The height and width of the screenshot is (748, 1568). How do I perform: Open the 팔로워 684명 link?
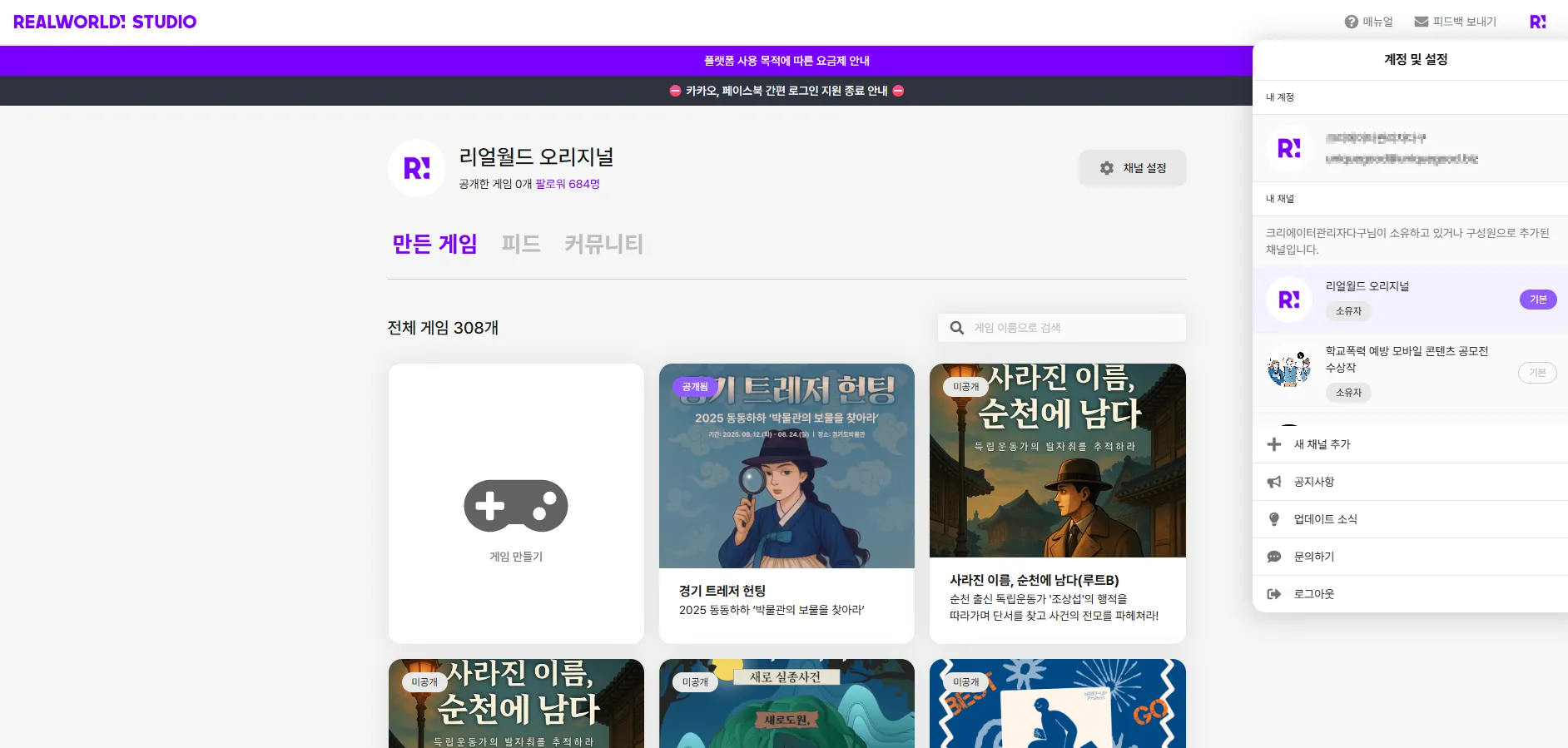(568, 184)
